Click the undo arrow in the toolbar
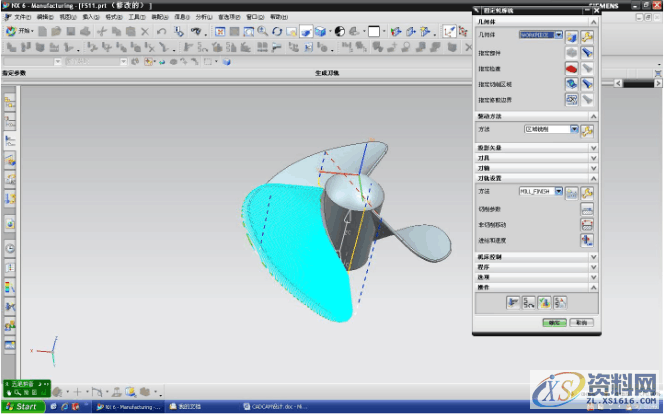This screenshot has height=414, width=664. point(163,32)
